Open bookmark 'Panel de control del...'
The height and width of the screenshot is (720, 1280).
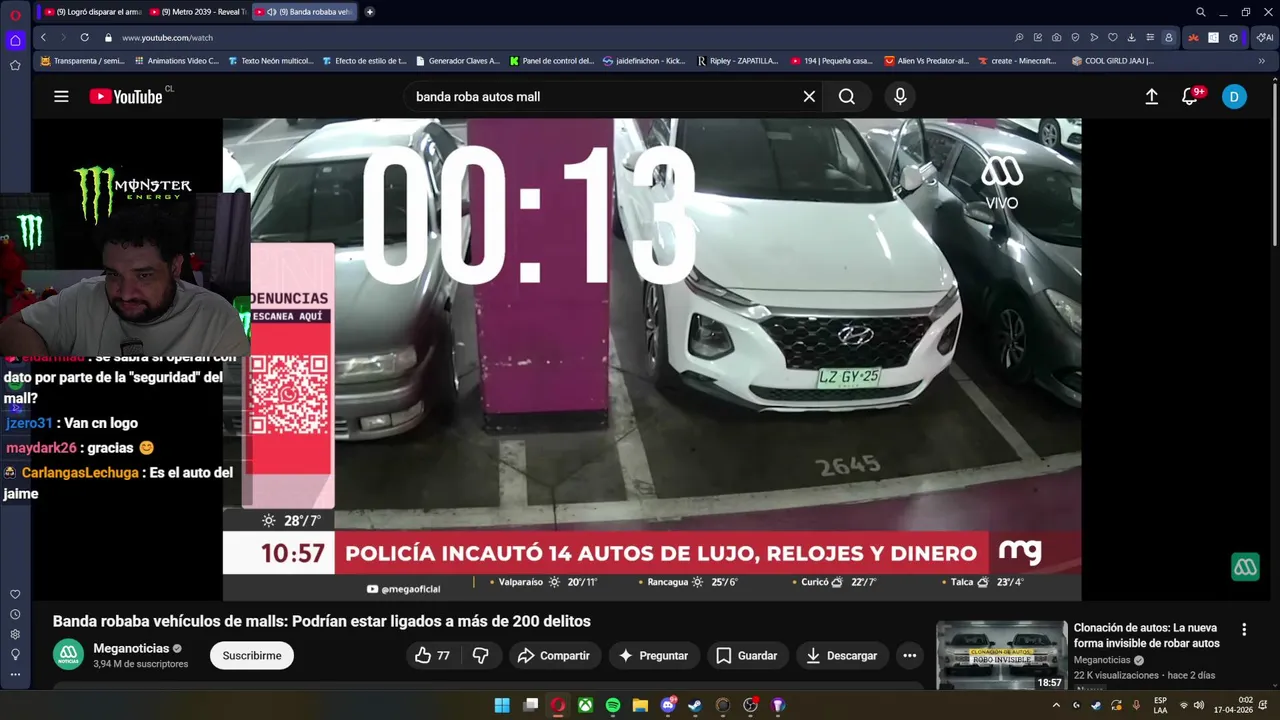(x=551, y=60)
